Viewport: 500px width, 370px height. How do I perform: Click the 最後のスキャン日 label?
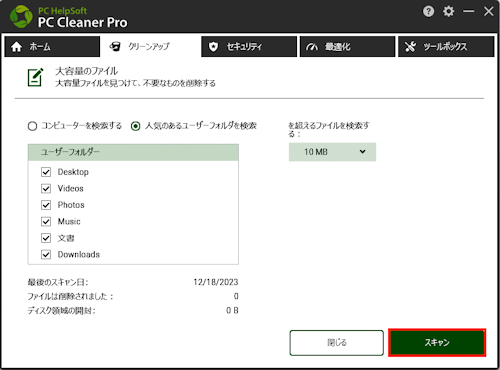(58, 283)
